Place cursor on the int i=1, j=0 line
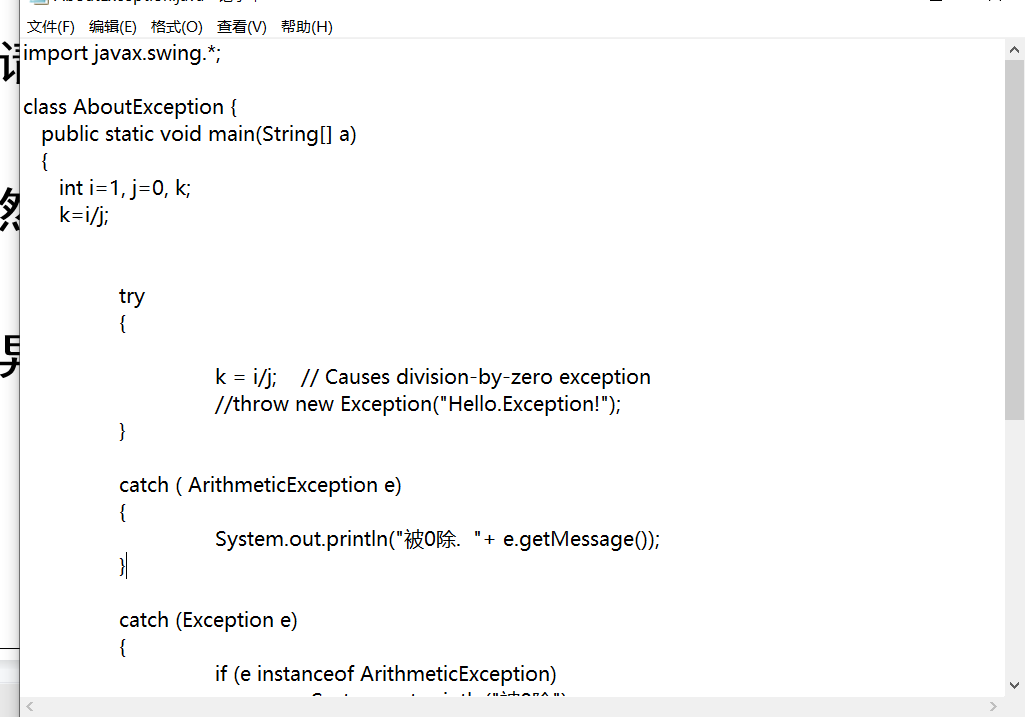This screenshot has height=717, width=1025. click(124, 188)
